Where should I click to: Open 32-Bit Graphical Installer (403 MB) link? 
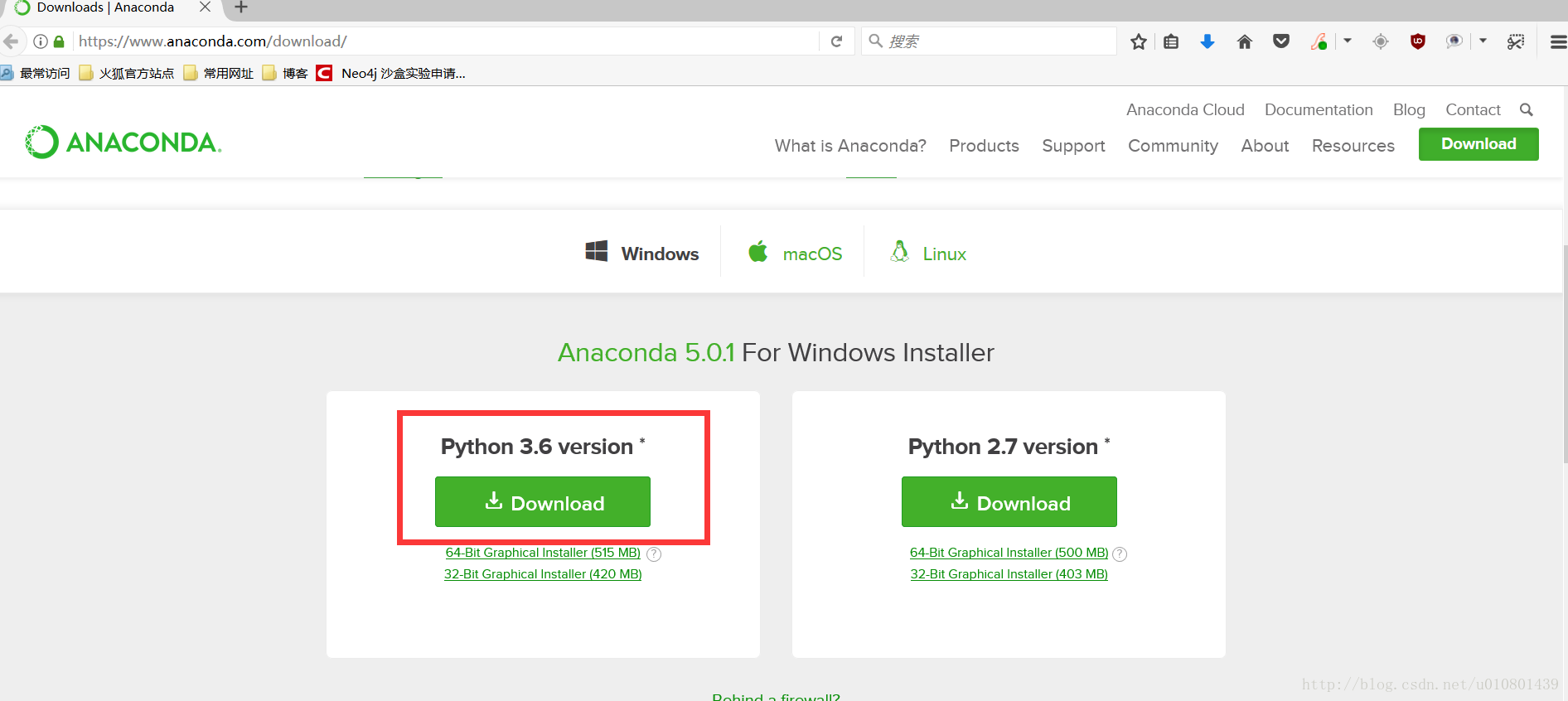1009,574
